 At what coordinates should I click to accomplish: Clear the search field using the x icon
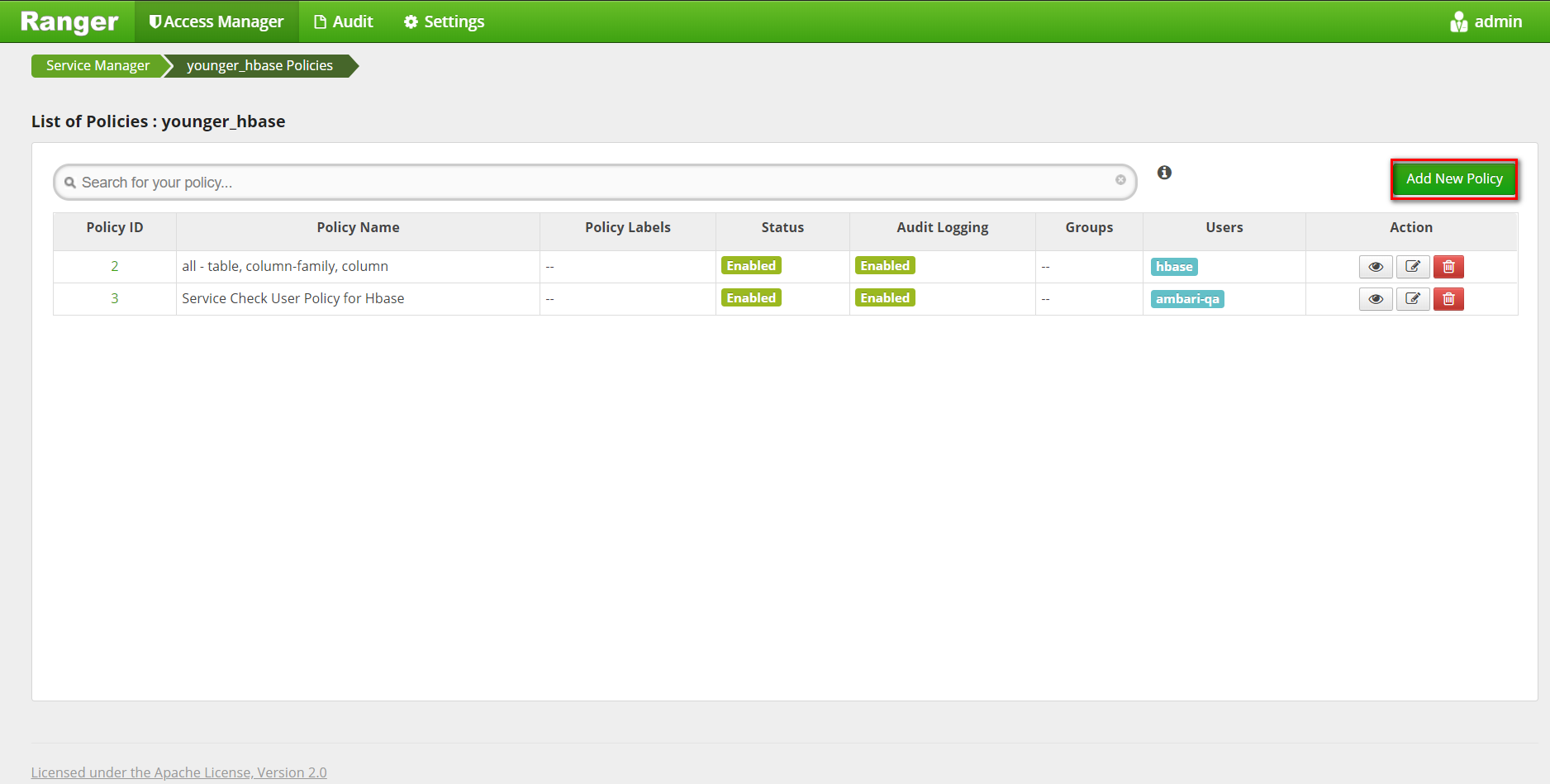[1120, 179]
